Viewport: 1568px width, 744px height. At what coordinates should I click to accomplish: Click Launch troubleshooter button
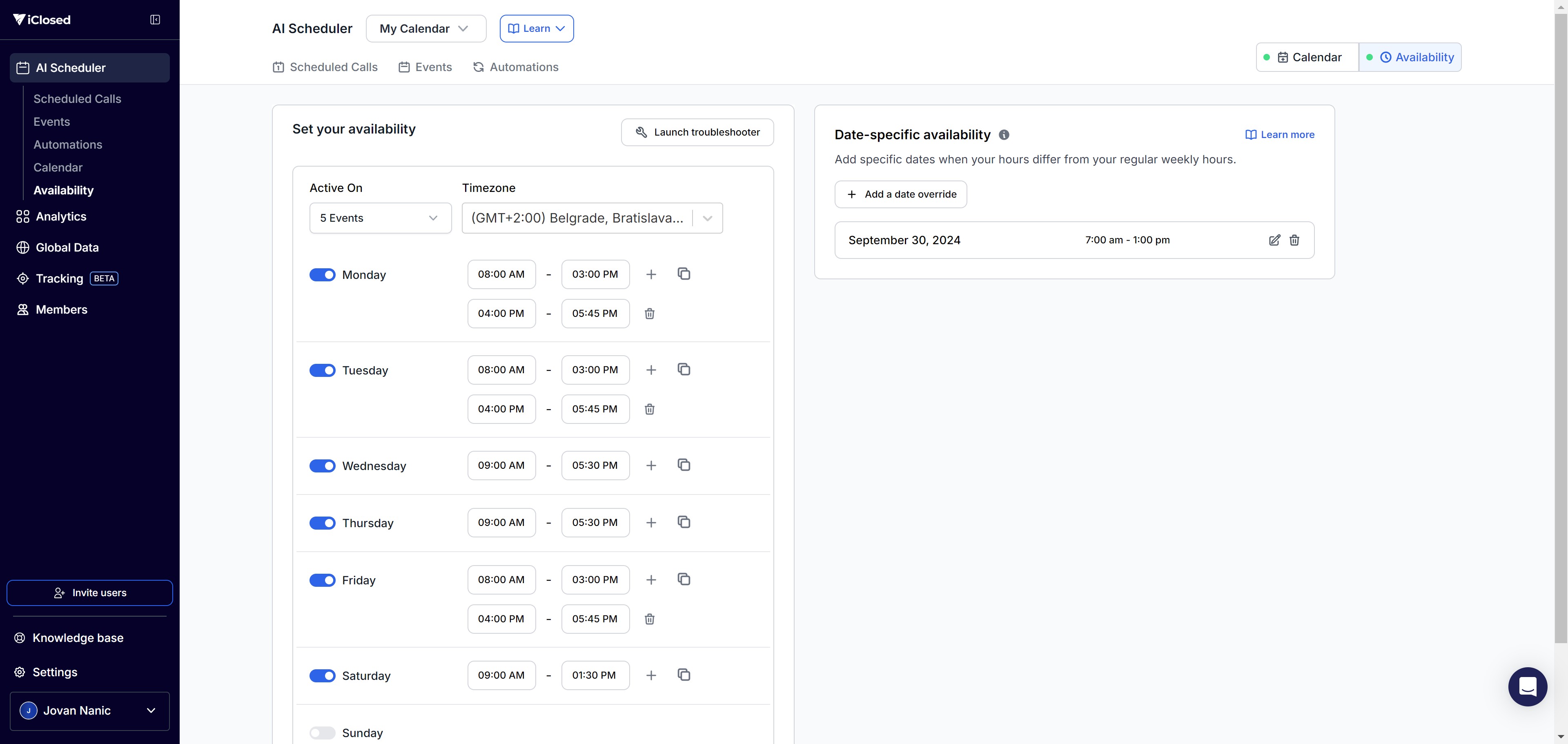tap(697, 132)
